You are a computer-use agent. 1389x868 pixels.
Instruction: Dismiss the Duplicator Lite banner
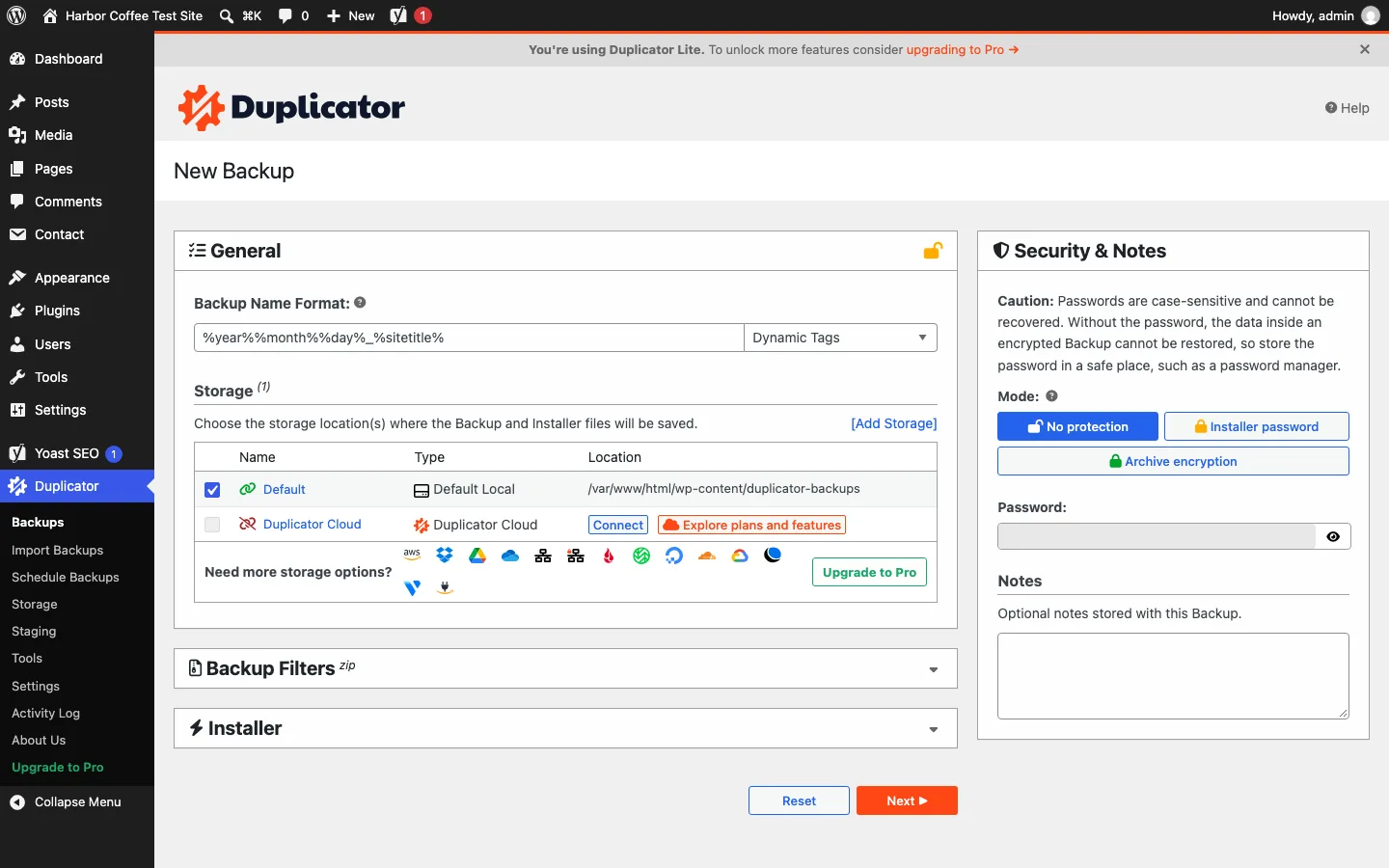[1365, 49]
